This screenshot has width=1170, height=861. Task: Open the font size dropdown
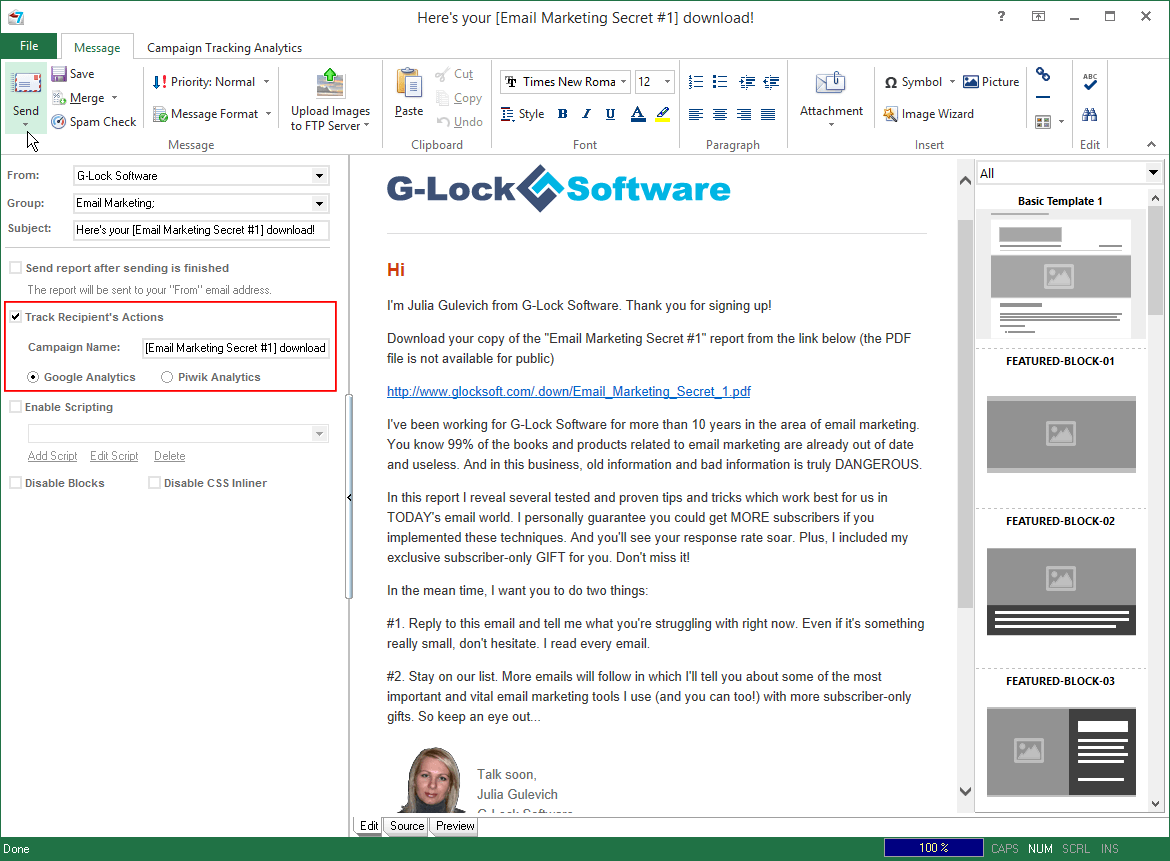pos(667,82)
